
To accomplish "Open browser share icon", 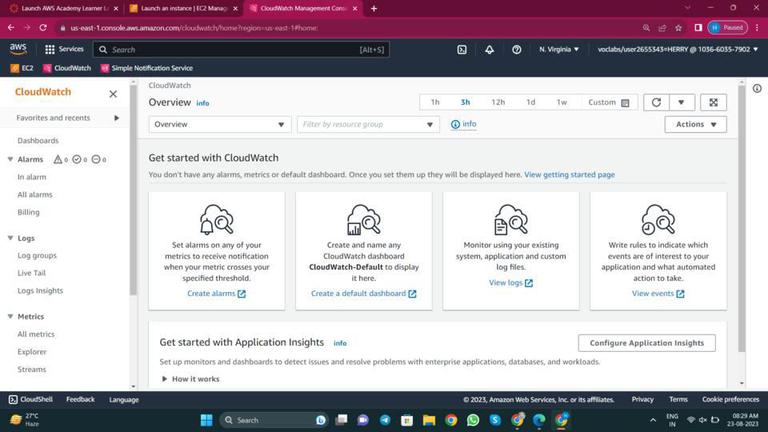I will [x=662, y=28].
